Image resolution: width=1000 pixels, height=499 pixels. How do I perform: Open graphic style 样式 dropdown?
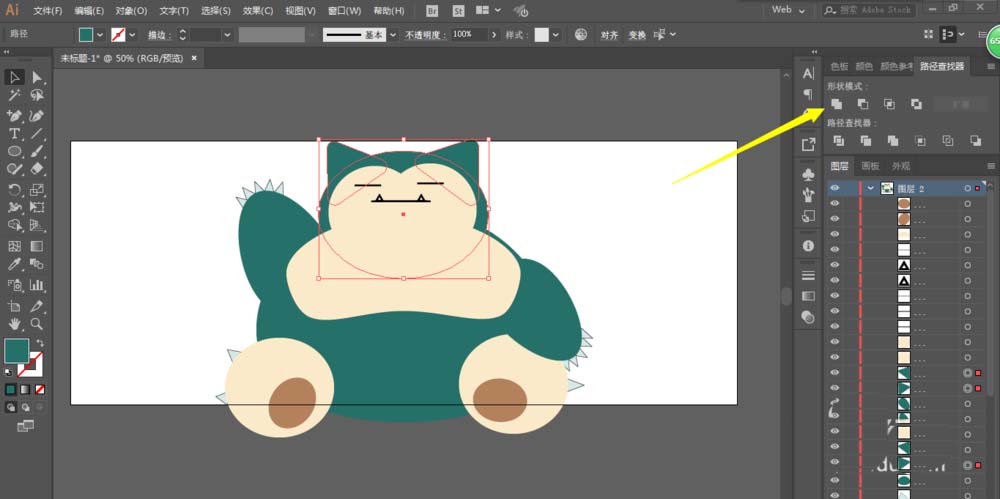(x=556, y=35)
